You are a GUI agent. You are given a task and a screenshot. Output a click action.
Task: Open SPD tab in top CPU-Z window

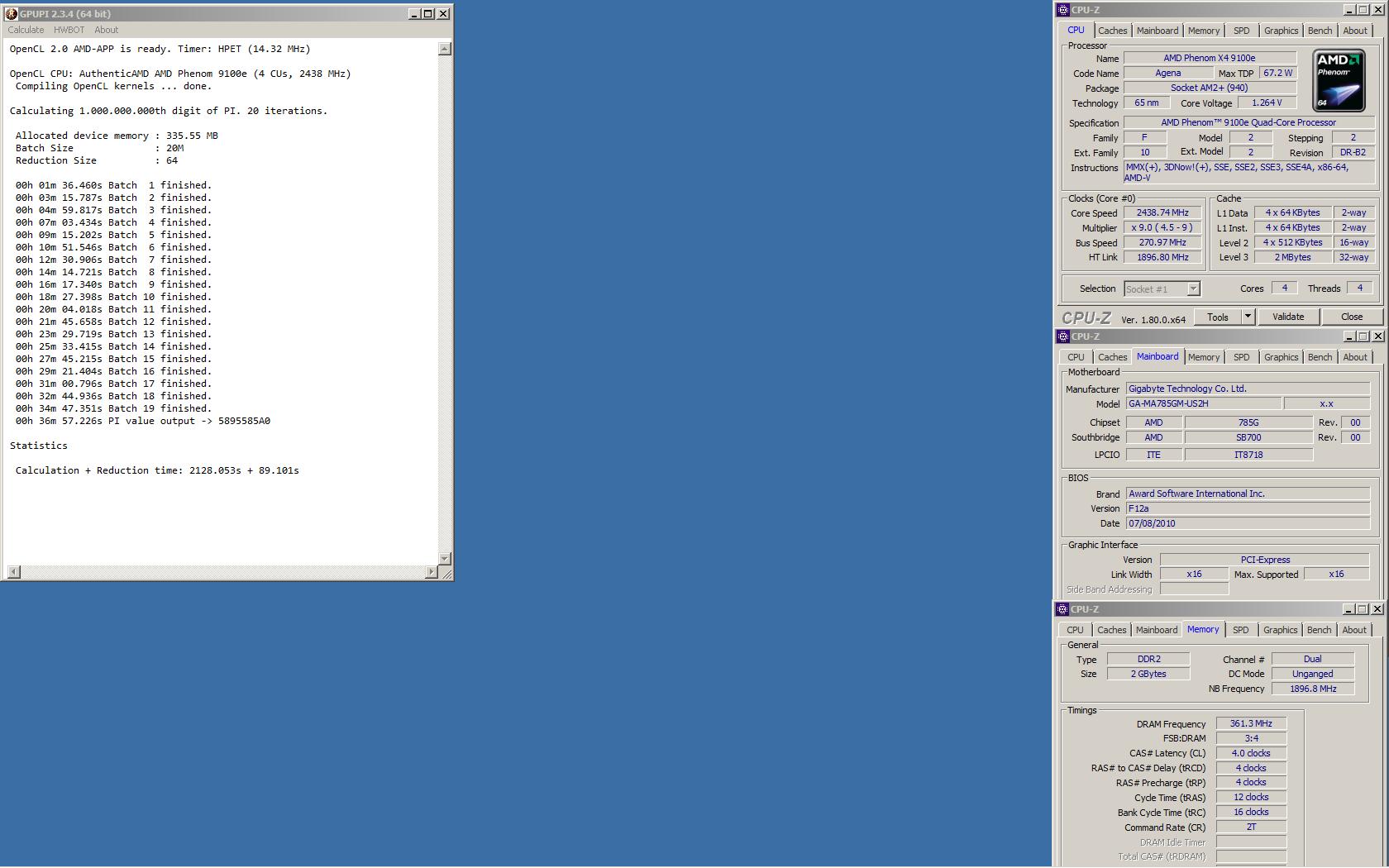click(1242, 31)
